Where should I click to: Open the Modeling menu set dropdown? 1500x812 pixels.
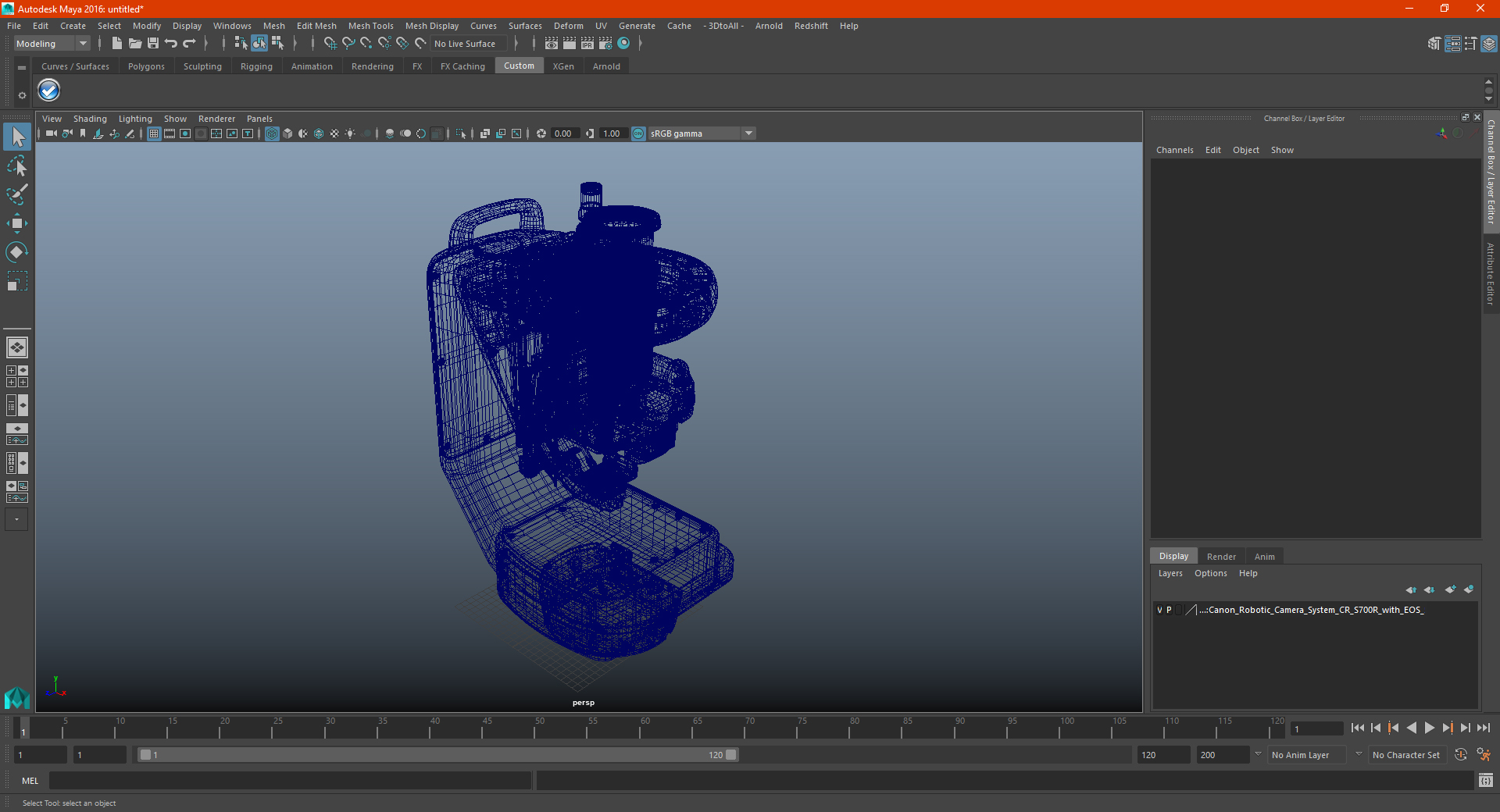[x=52, y=44]
